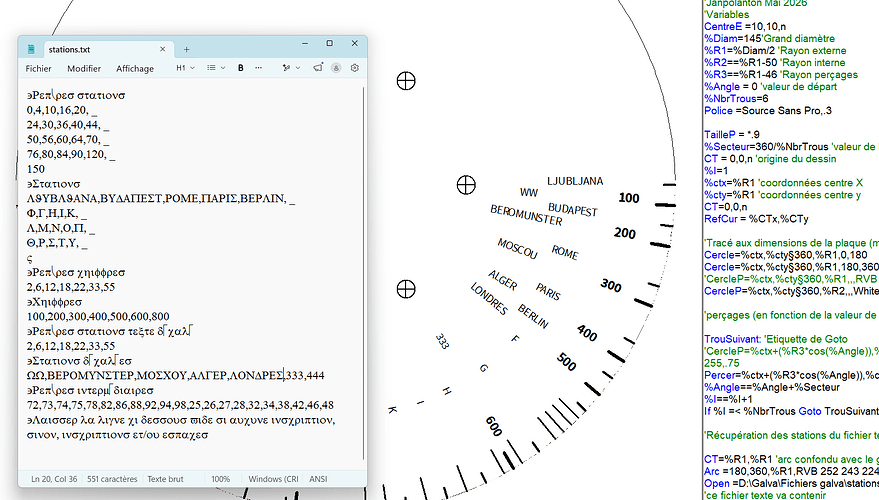Viewport: 879px width, 500px height.
Task: Open the more formatting options ellipsis
Action: pos(258,68)
